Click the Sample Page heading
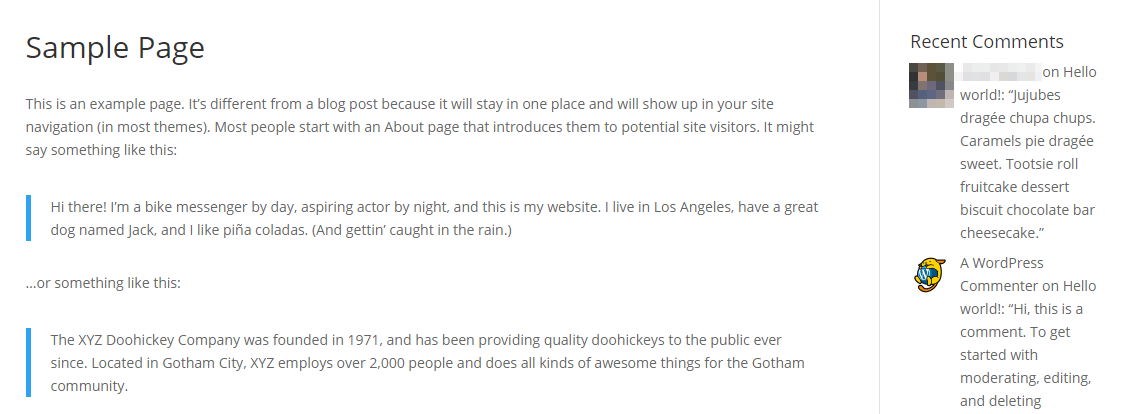 (x=115, y=48)
